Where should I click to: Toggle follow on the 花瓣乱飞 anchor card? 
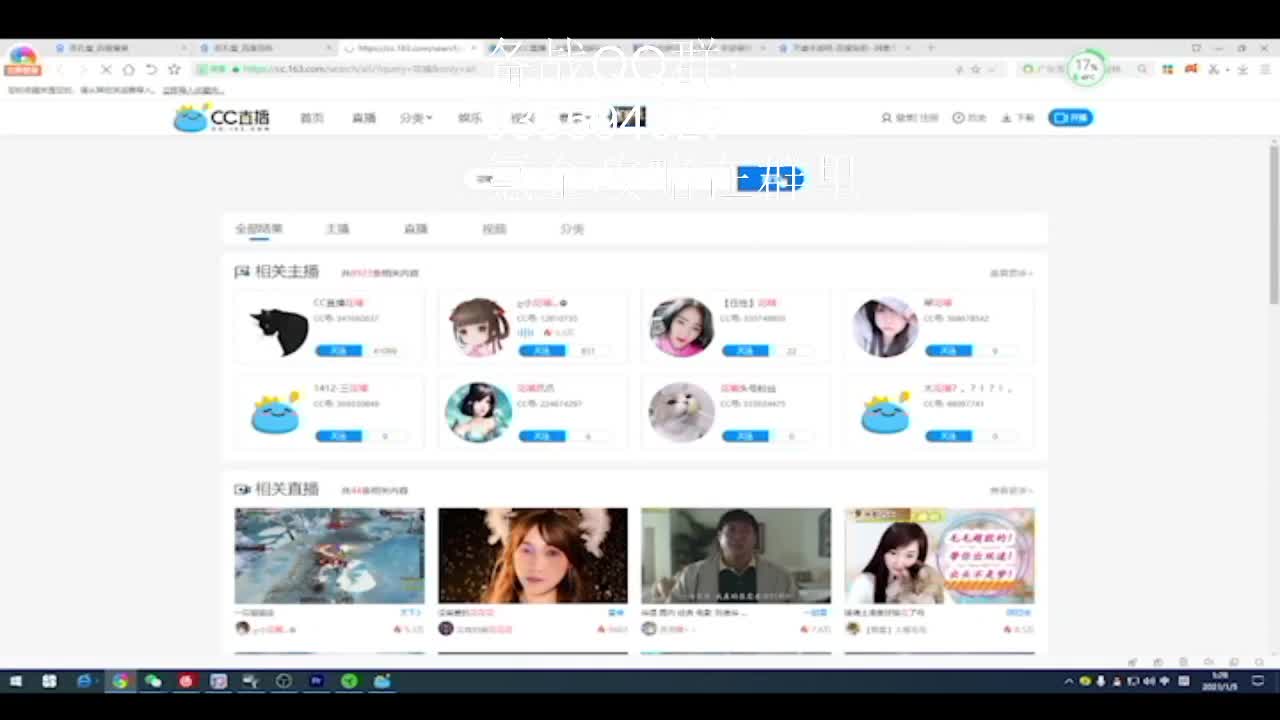pos(542,435)
